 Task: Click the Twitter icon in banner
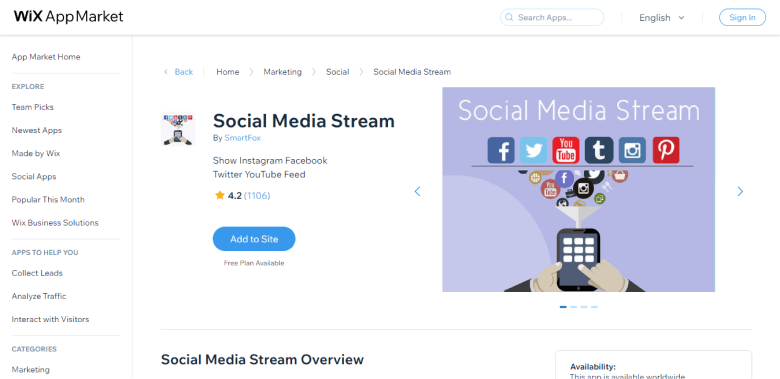point(533,150)
